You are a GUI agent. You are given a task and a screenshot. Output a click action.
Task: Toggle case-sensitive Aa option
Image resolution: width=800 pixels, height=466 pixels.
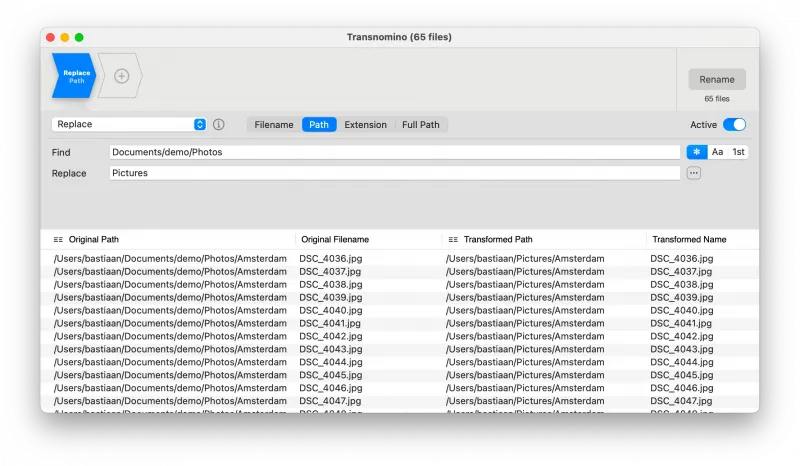point(717,152)
